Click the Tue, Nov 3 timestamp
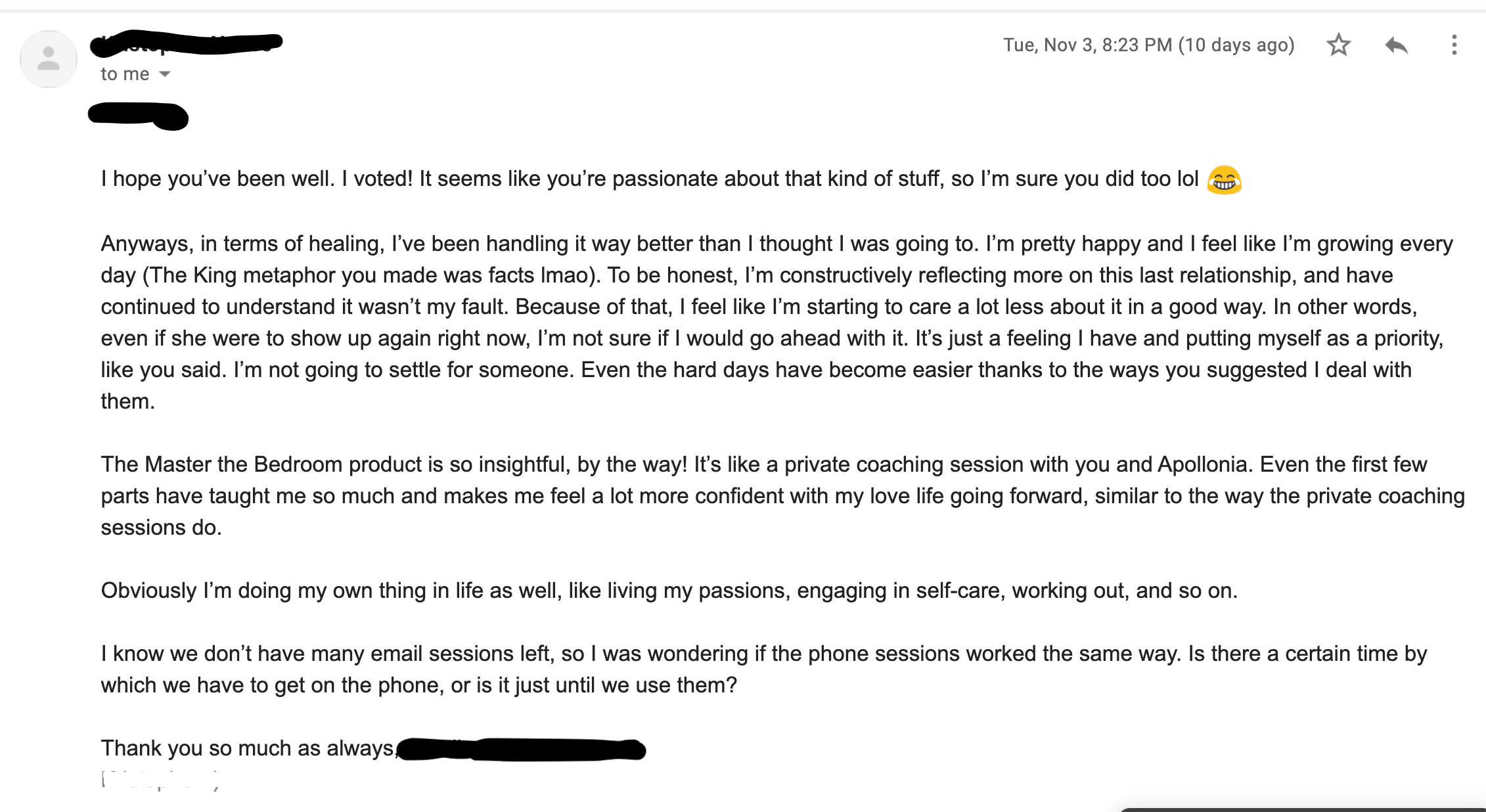 [x=1148, y=45]
